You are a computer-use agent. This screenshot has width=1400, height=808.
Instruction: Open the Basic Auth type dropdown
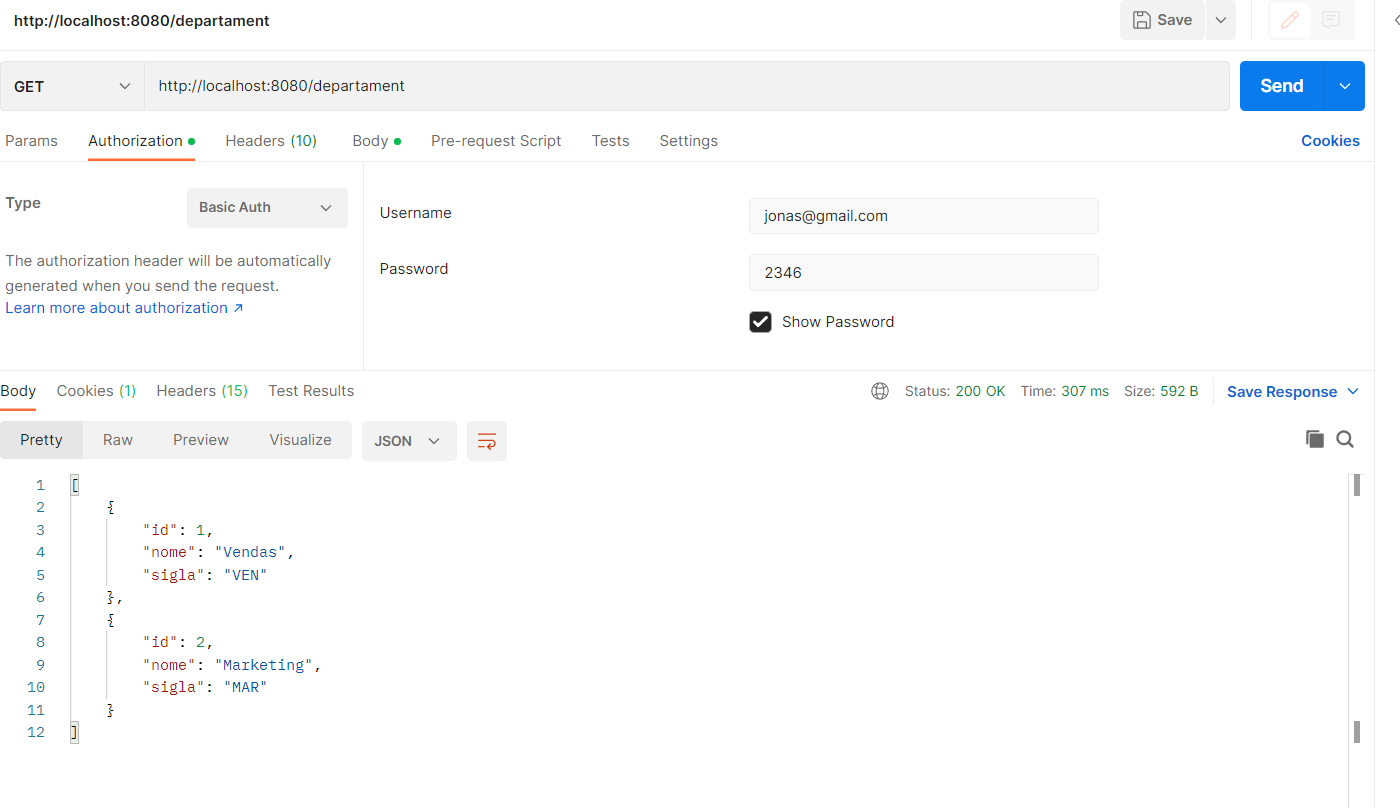point(266,207)
